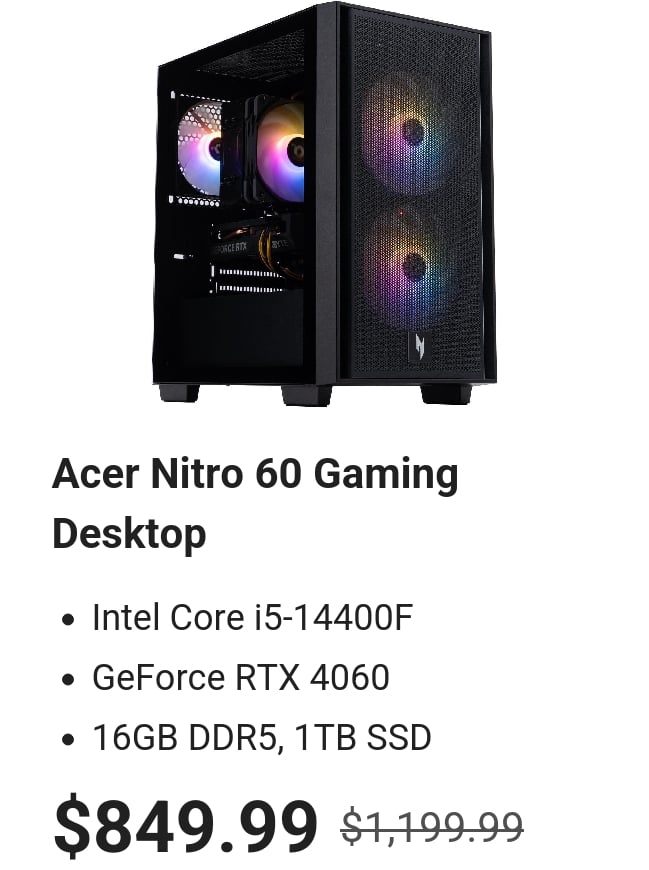649x870 pixels.
Task: Click the crossed-out $1,199.99 original price
Action: click(432, 827)
